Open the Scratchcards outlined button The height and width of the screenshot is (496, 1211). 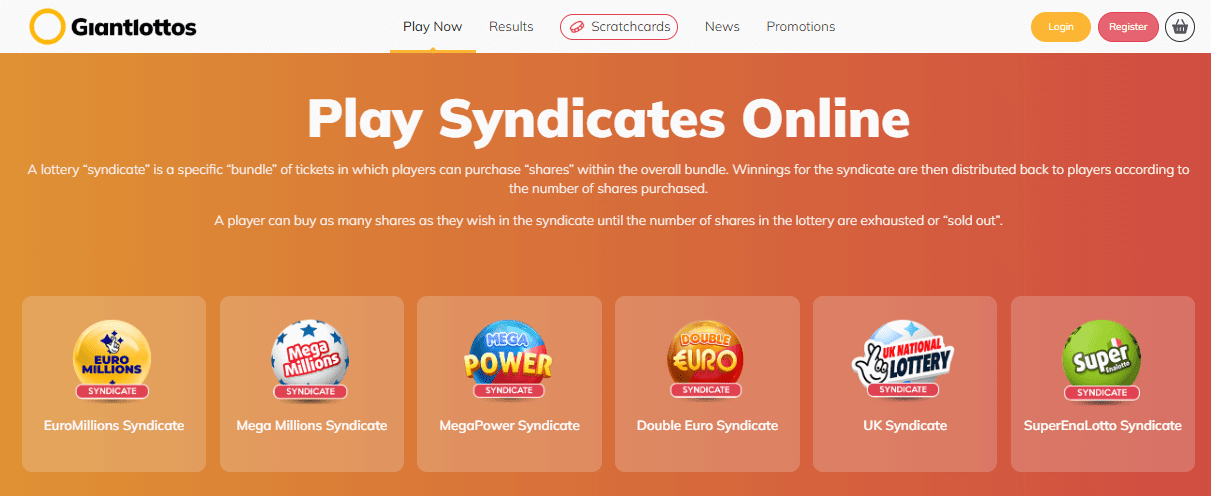click(619, 27)
